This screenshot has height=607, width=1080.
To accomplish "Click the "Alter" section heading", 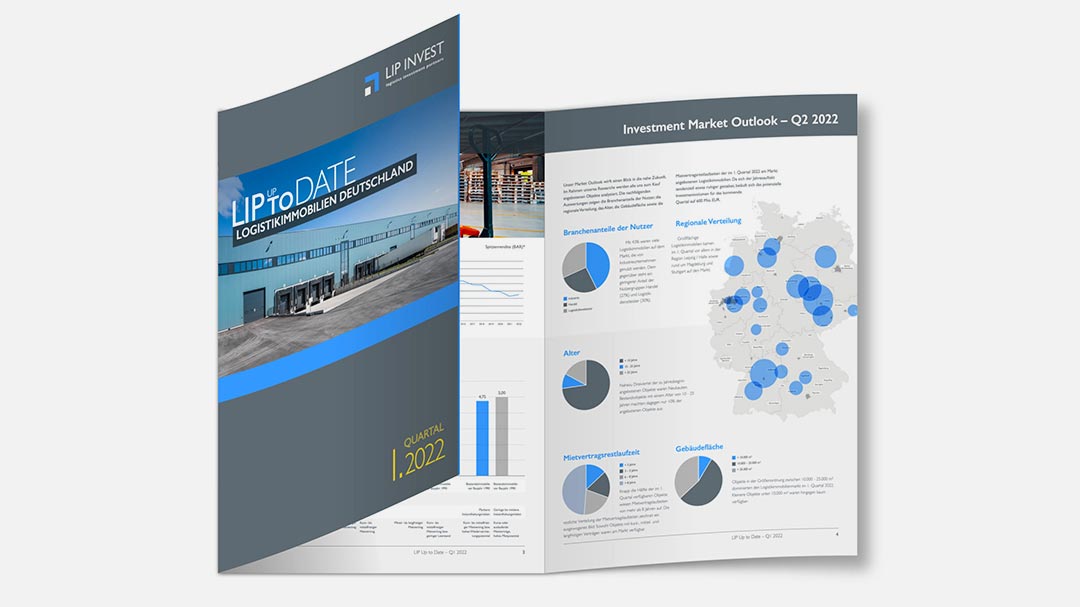I will pos(572,353).
